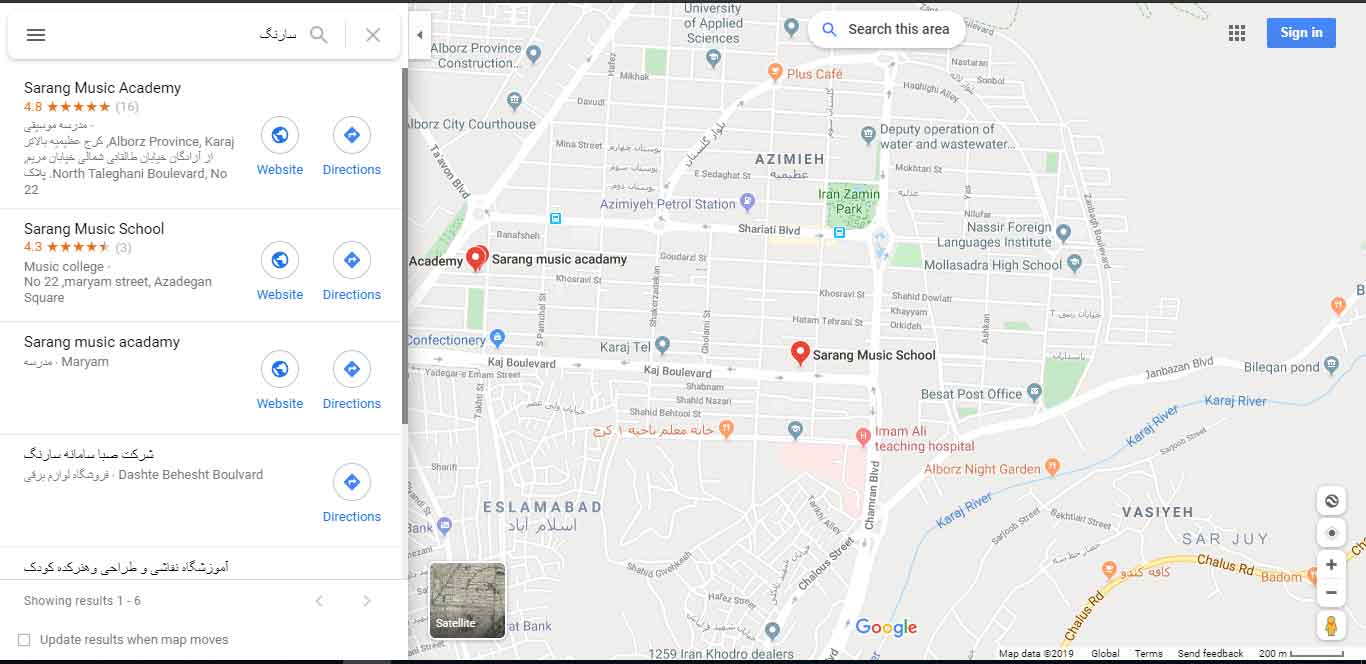
Task: Enable Update results when map moves
Action: point(24,640)
